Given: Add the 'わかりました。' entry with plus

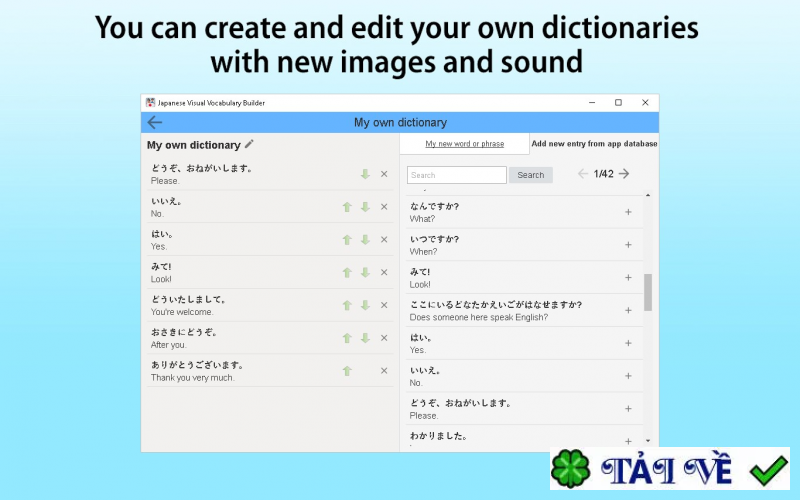Looking at the screenshot, I should 628,441.
